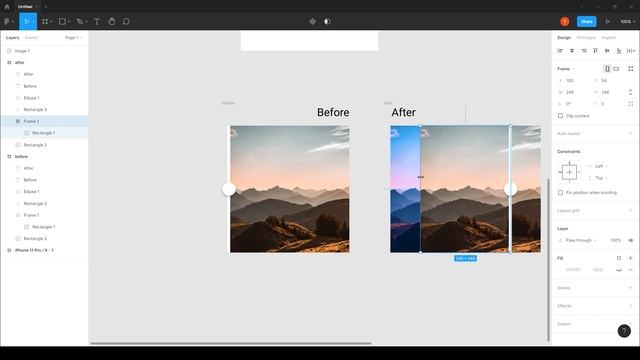The width and height of the screenshot is (640, 360).
Task: Select the Image 1 layer
Action: (x=44, y=51)
